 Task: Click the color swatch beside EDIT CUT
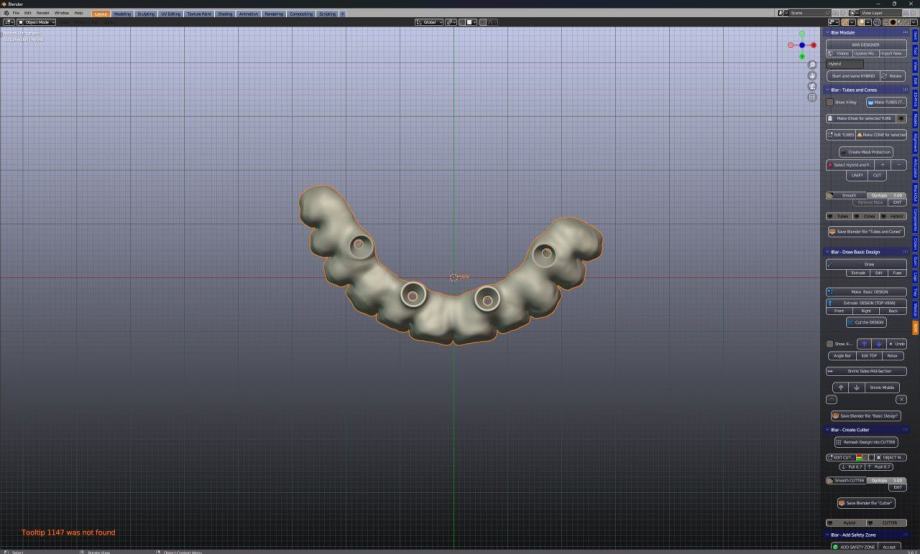click(859, 458)
